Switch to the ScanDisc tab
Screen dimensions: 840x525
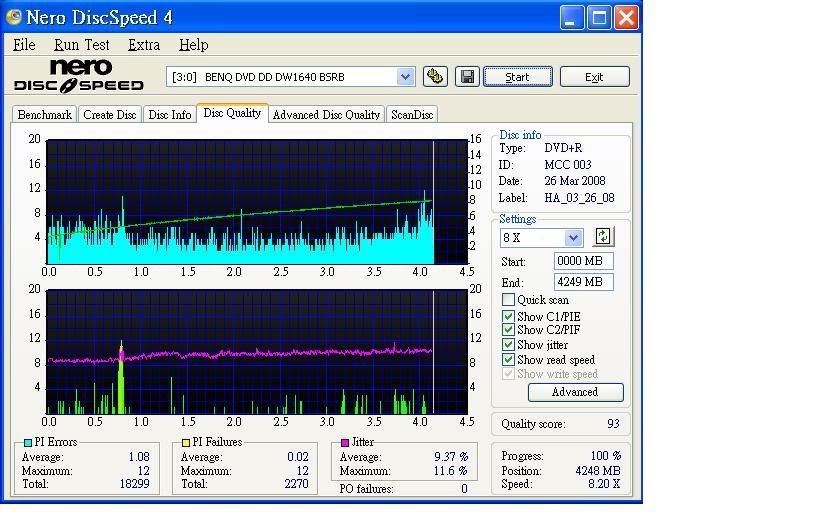(x=412, y=115)
